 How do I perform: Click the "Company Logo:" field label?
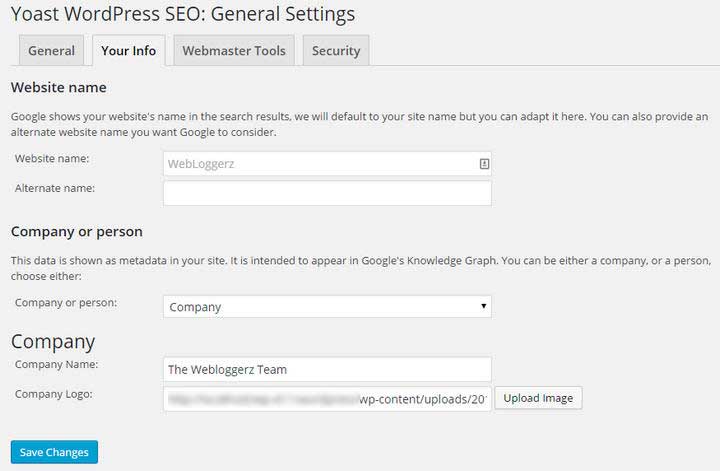(54, 394)
